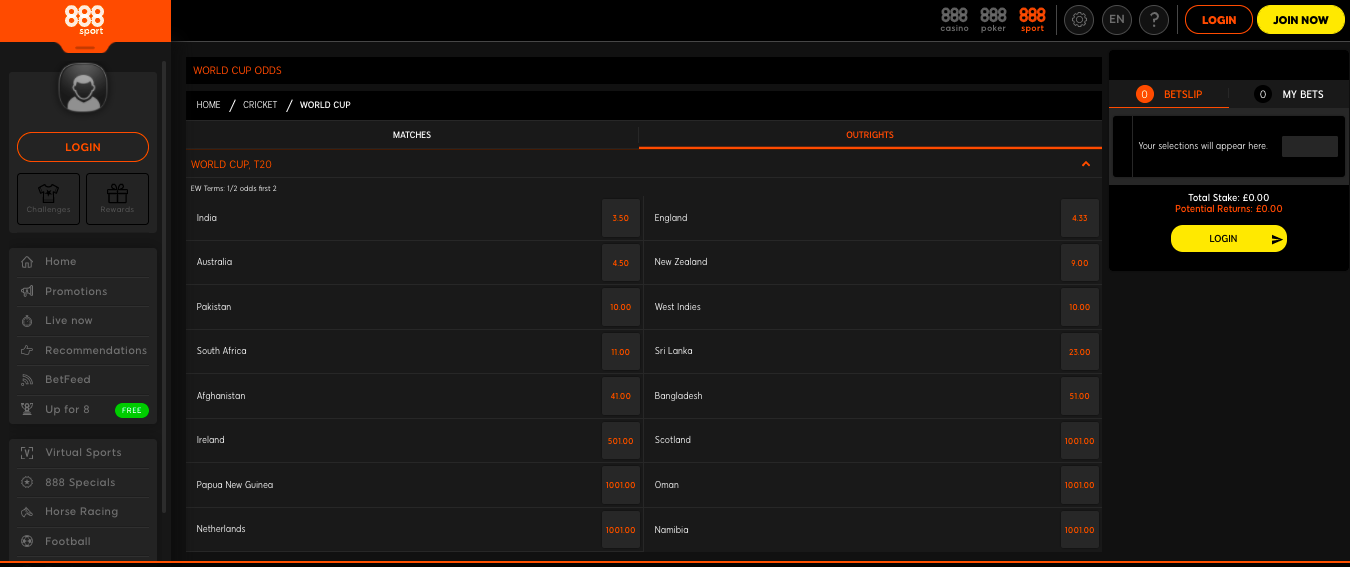Open Horse Racing in sidebar menu
This screenshot has width=1350, height=567.
coord(81,512)
